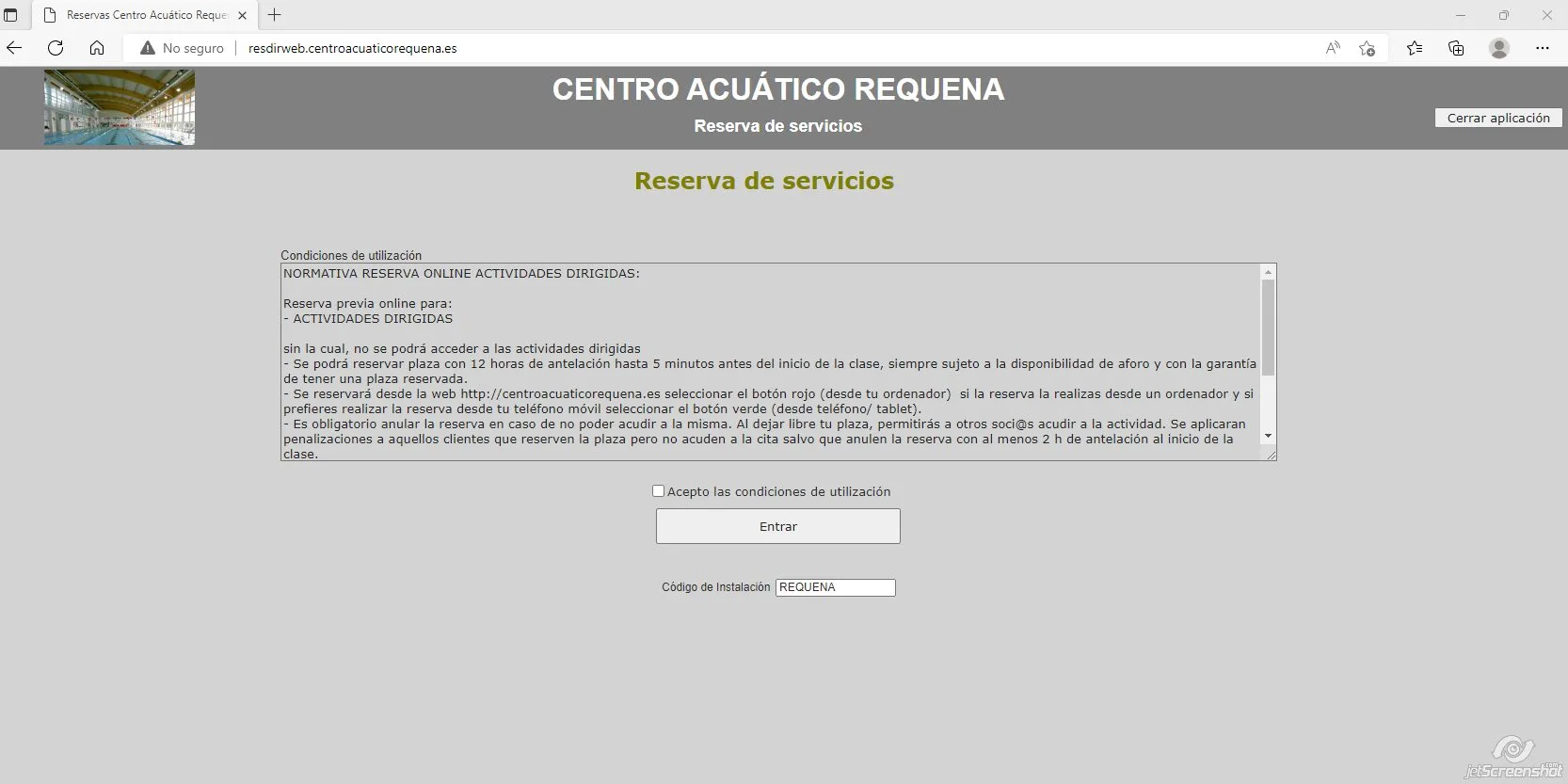Open the tab actions menu icon

[11, 15]
